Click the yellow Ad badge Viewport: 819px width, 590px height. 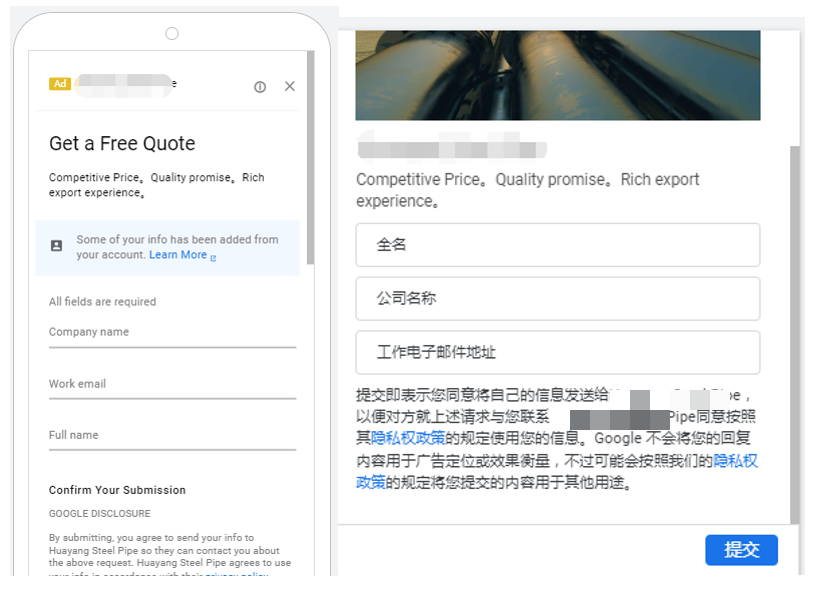tap(60, 84)
